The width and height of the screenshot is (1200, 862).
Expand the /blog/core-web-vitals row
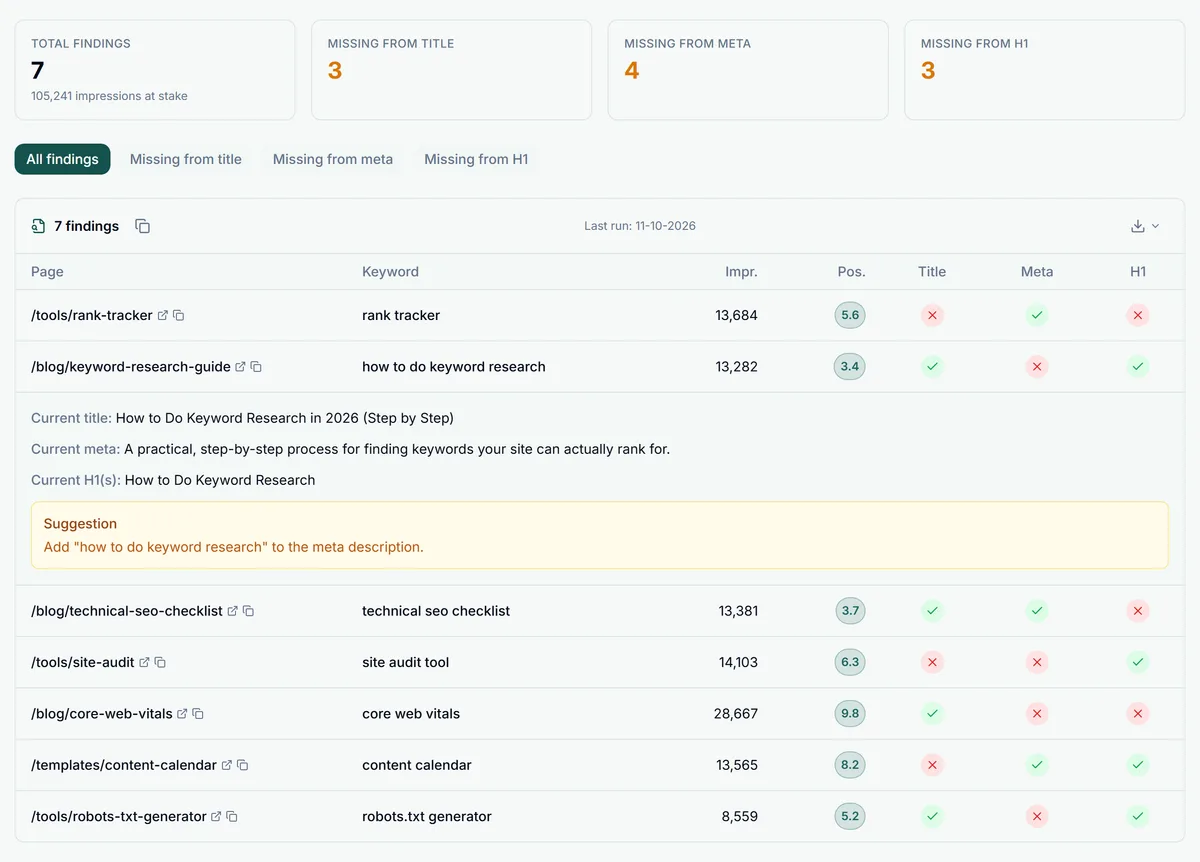click(x=600, y=714)
